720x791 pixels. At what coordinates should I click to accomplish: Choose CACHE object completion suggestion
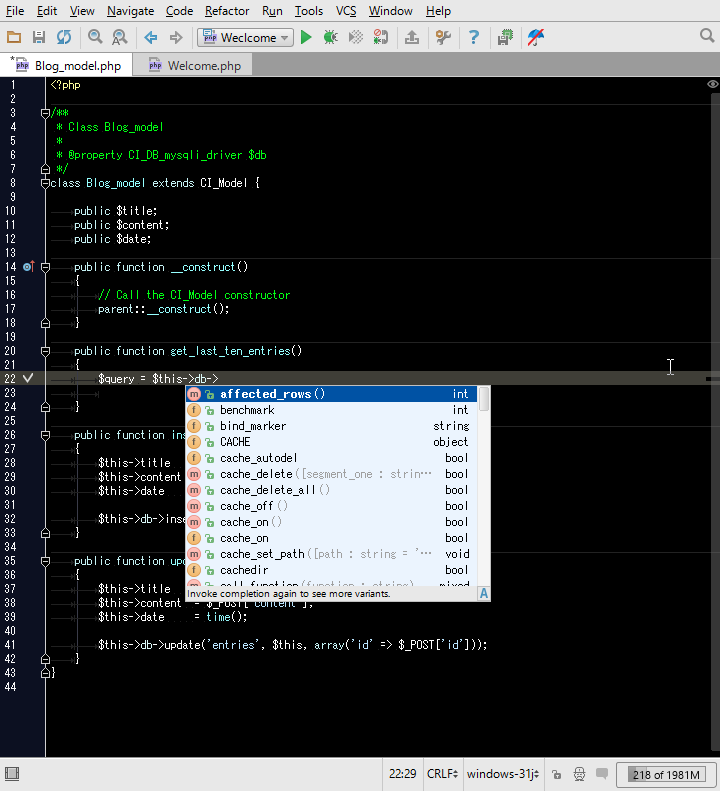click(x=331, y=442)
